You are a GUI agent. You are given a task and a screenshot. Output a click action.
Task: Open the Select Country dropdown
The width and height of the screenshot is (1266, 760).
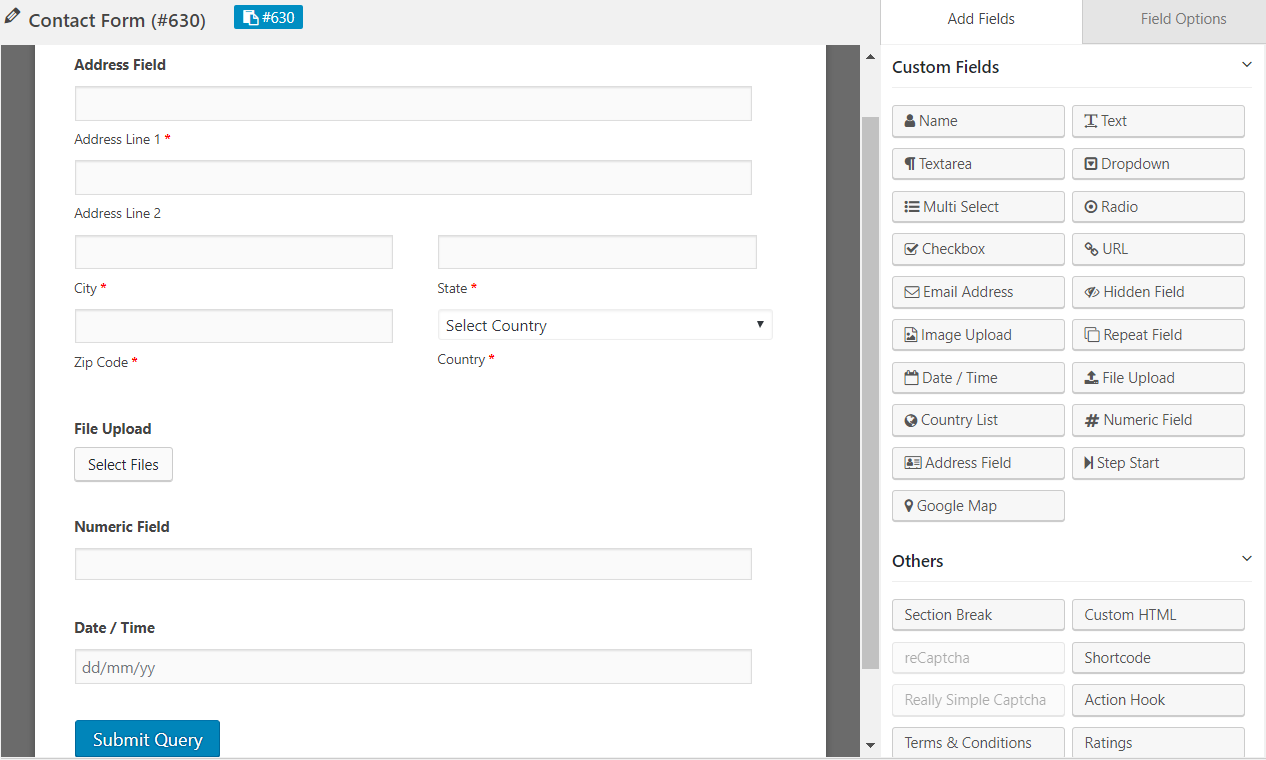605,325
